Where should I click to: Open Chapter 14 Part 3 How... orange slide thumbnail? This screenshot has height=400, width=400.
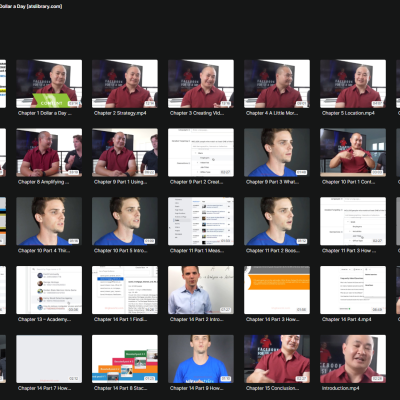coord(277,290)
